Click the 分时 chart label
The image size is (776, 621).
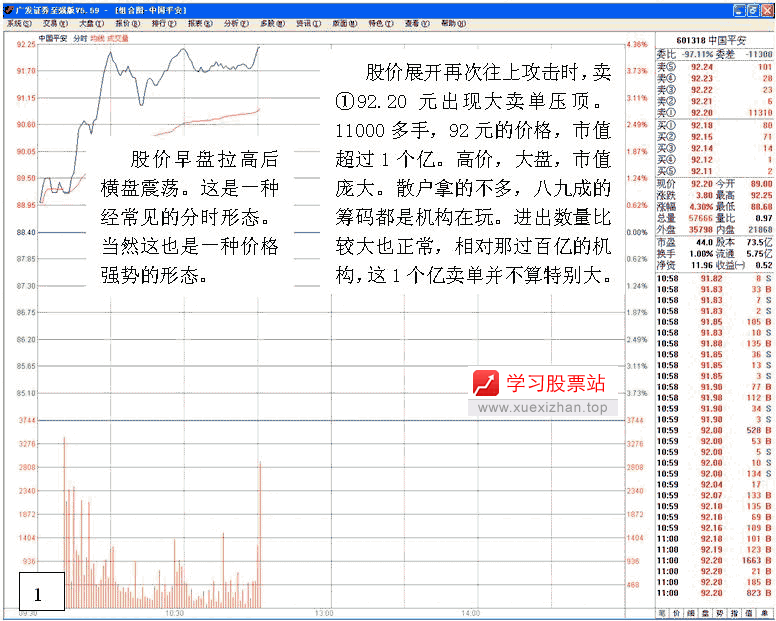pos(80,38)
